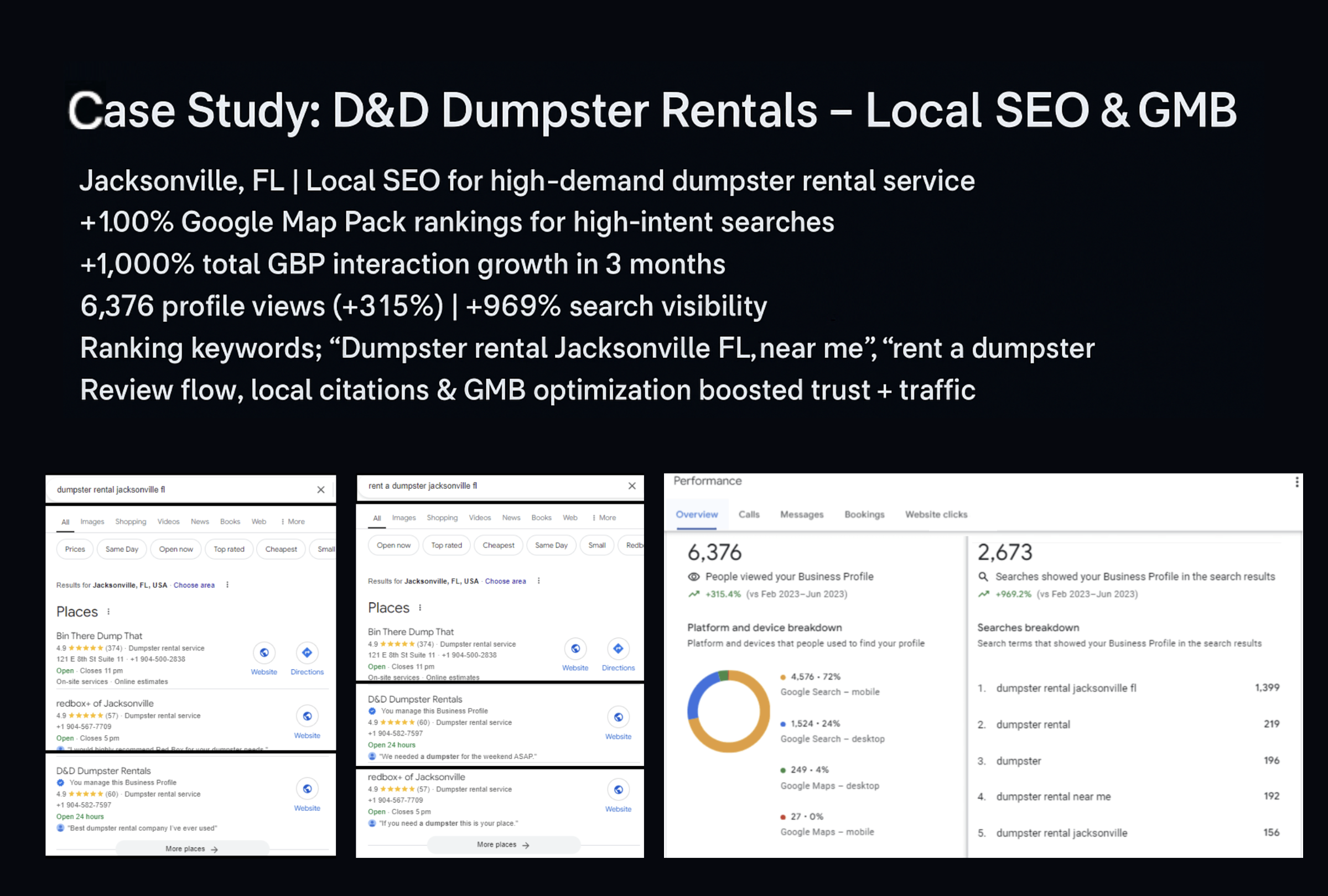Toggle Cheapest filter chip in middle panel
1328x896 pixels.
[x=499, y=545]
